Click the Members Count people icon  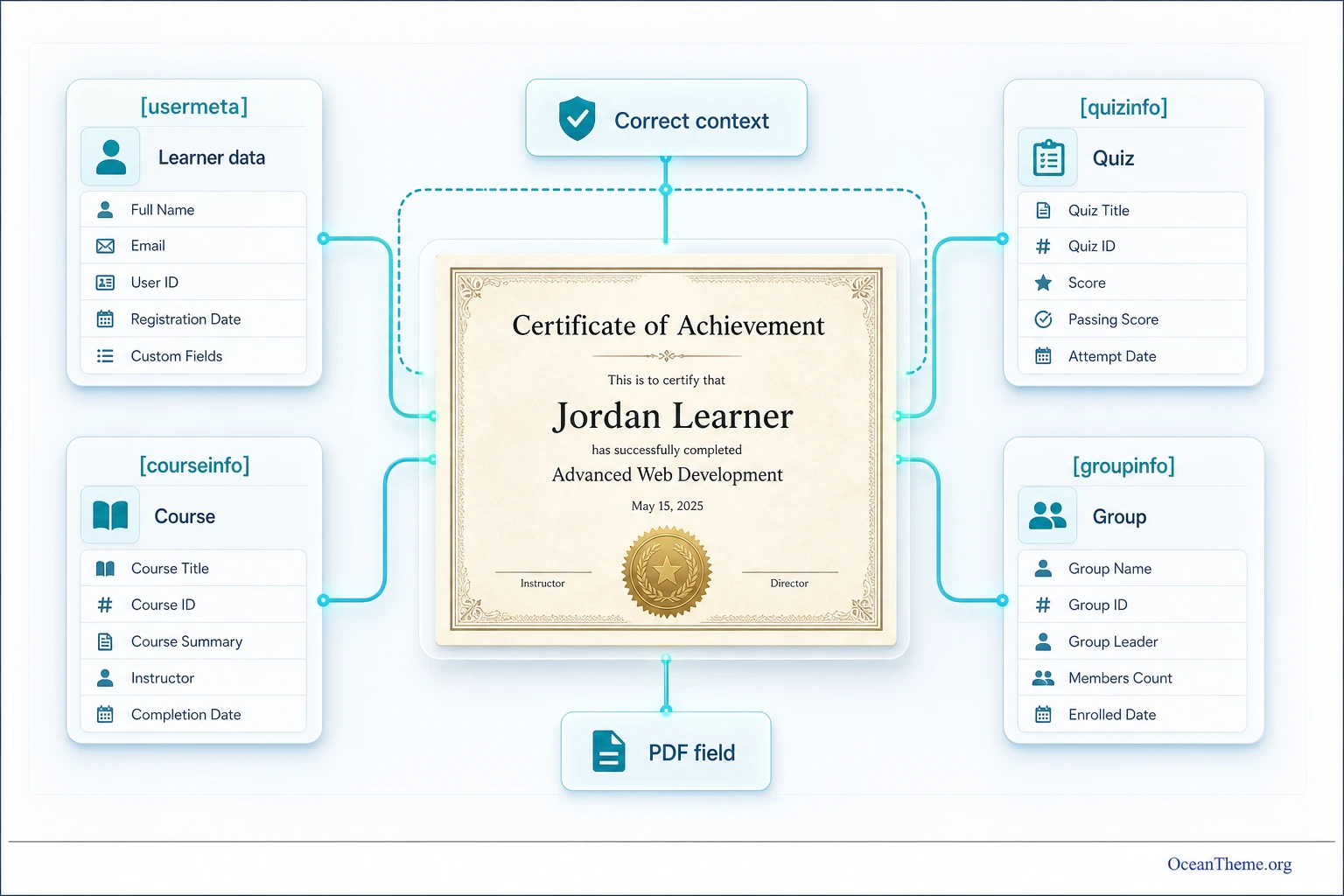pos(1043,678)
